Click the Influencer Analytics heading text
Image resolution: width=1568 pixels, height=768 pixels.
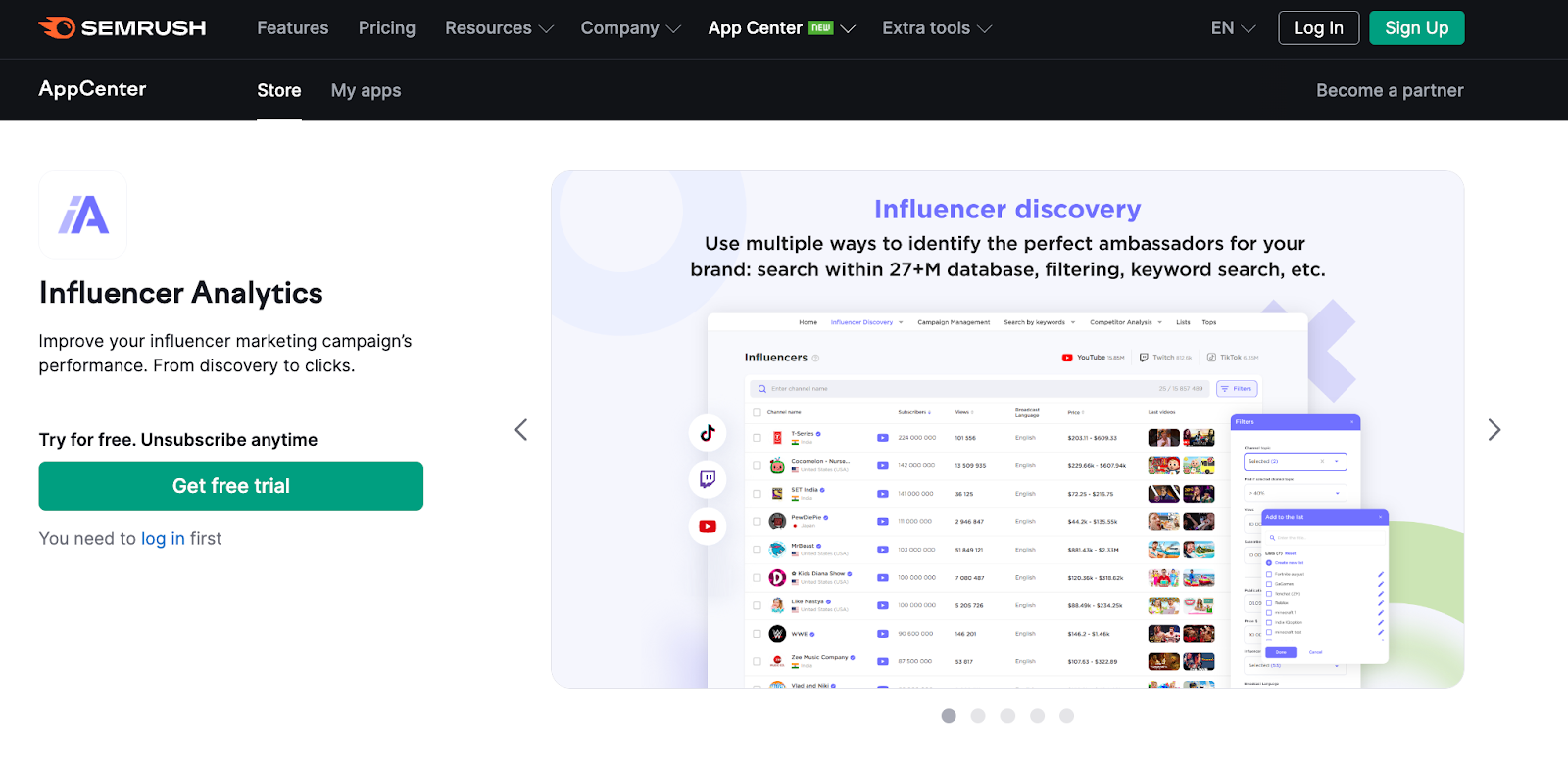181,293
